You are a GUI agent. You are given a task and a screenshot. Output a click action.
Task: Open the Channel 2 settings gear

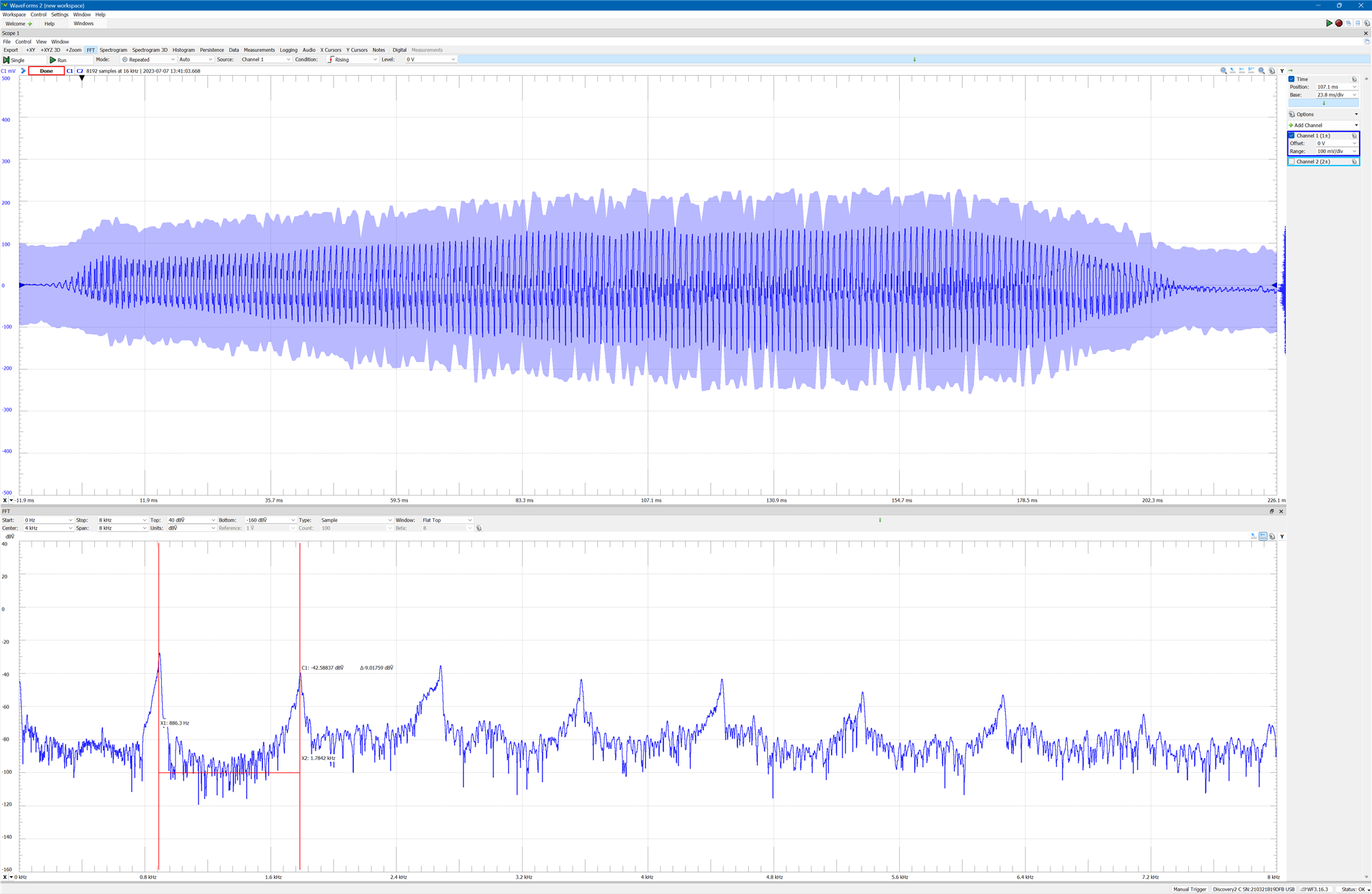coord(1354,162)
